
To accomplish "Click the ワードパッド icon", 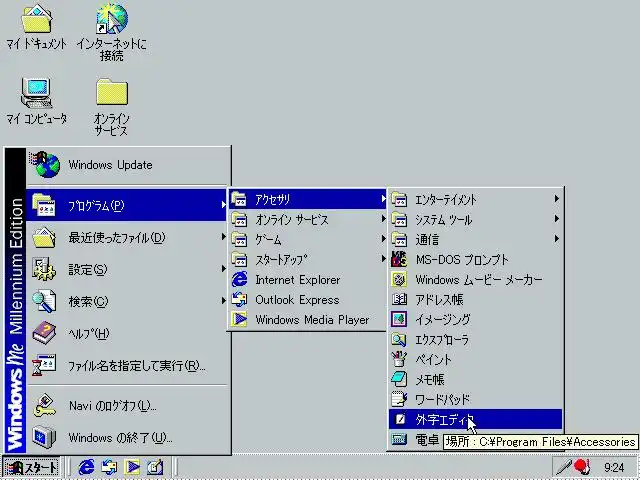I will click(x=399, y=399).
